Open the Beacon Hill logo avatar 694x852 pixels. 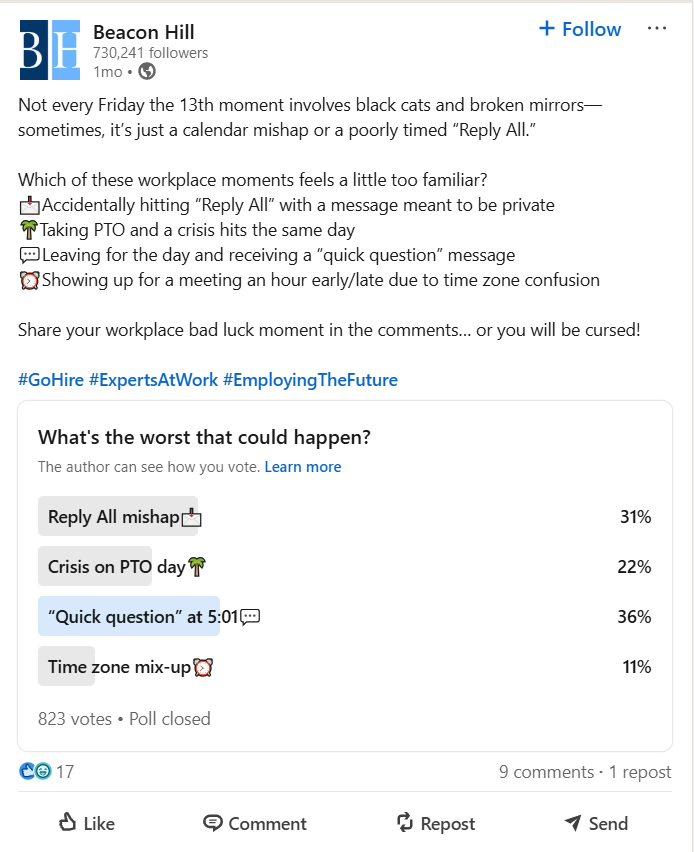click(x=50, y=50)
